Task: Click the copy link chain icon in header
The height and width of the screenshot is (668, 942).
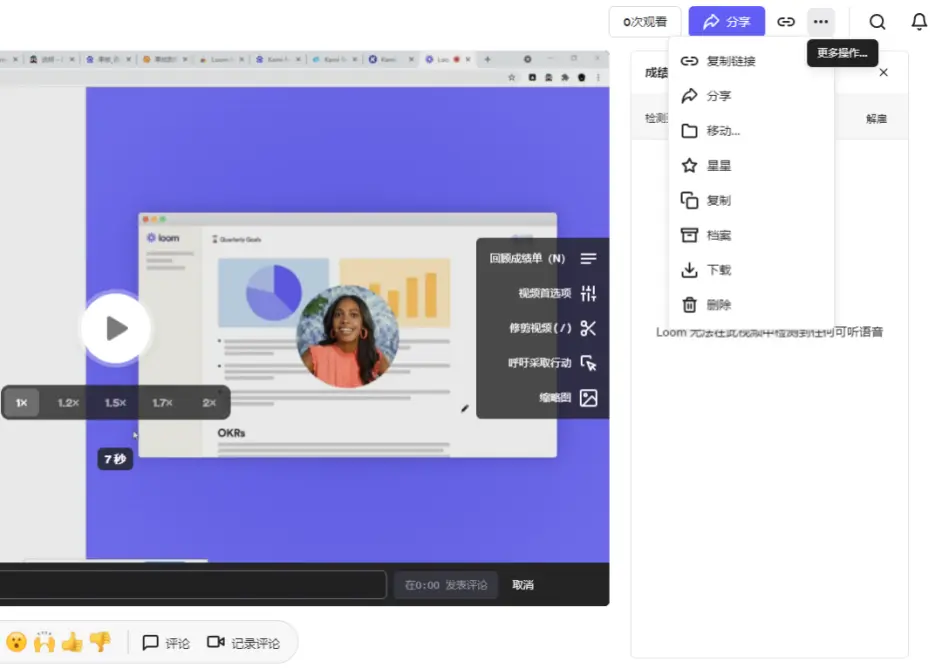Action: 785,22
